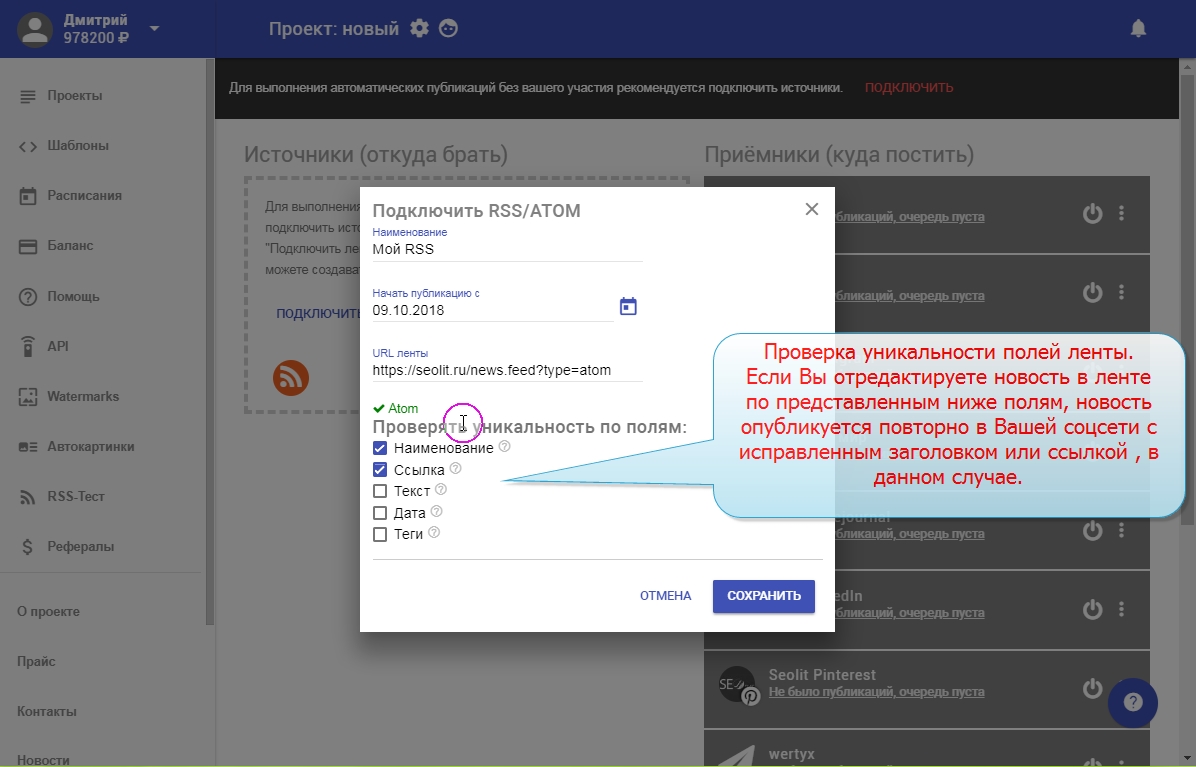Expand the user account dropdown arrow

click(154, 29)
